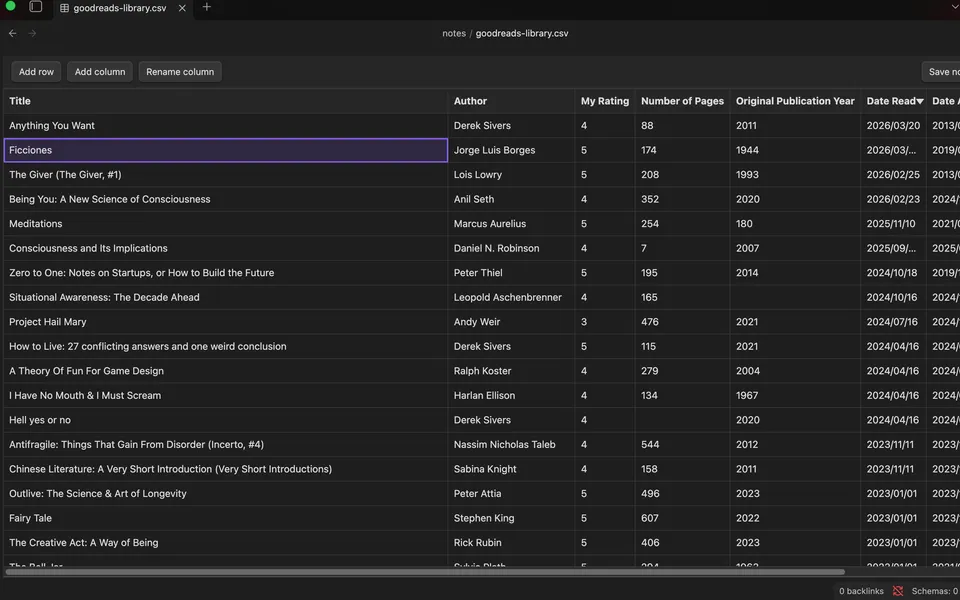960x600 pixels.
Task: Navigate back with the left arrow
Action: point(12,33)
